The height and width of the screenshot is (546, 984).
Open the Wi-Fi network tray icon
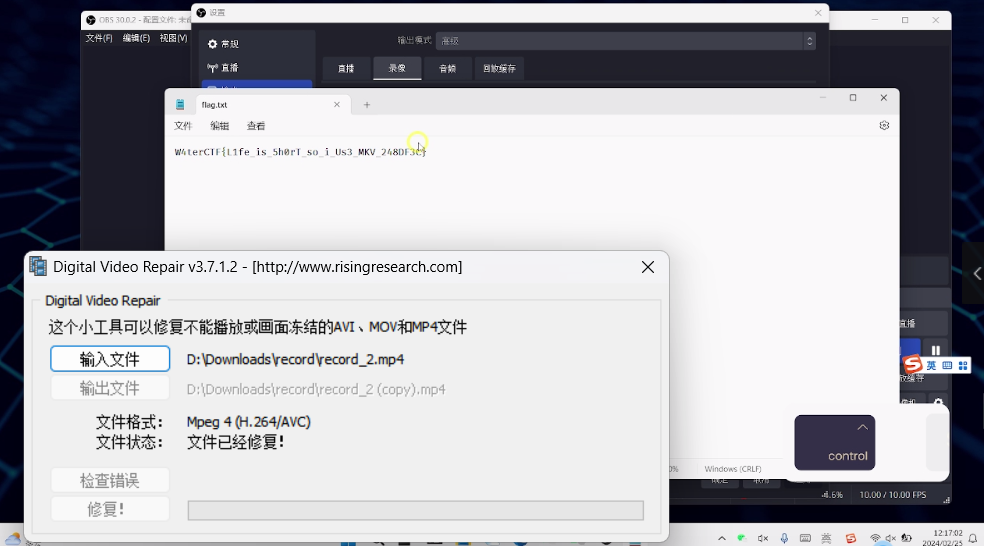click(875, 538)
